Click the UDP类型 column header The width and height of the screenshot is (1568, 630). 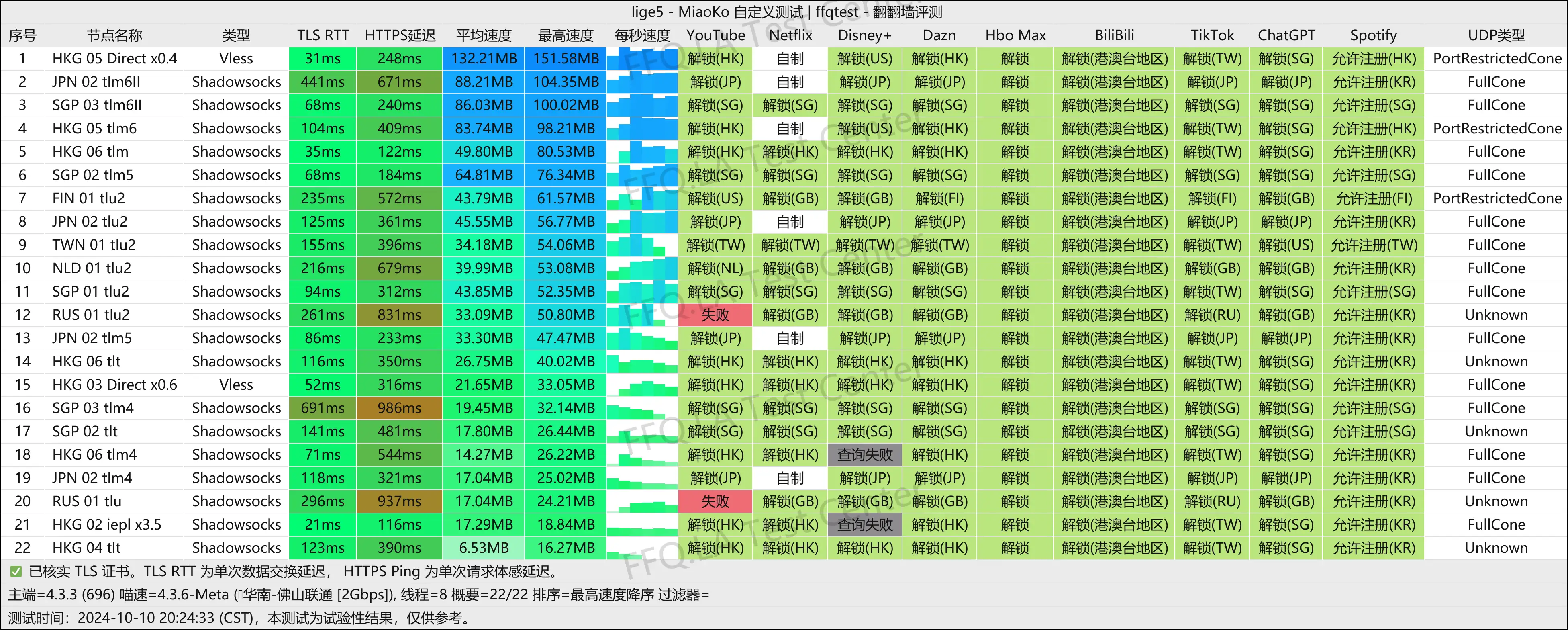coord(1496,35)
